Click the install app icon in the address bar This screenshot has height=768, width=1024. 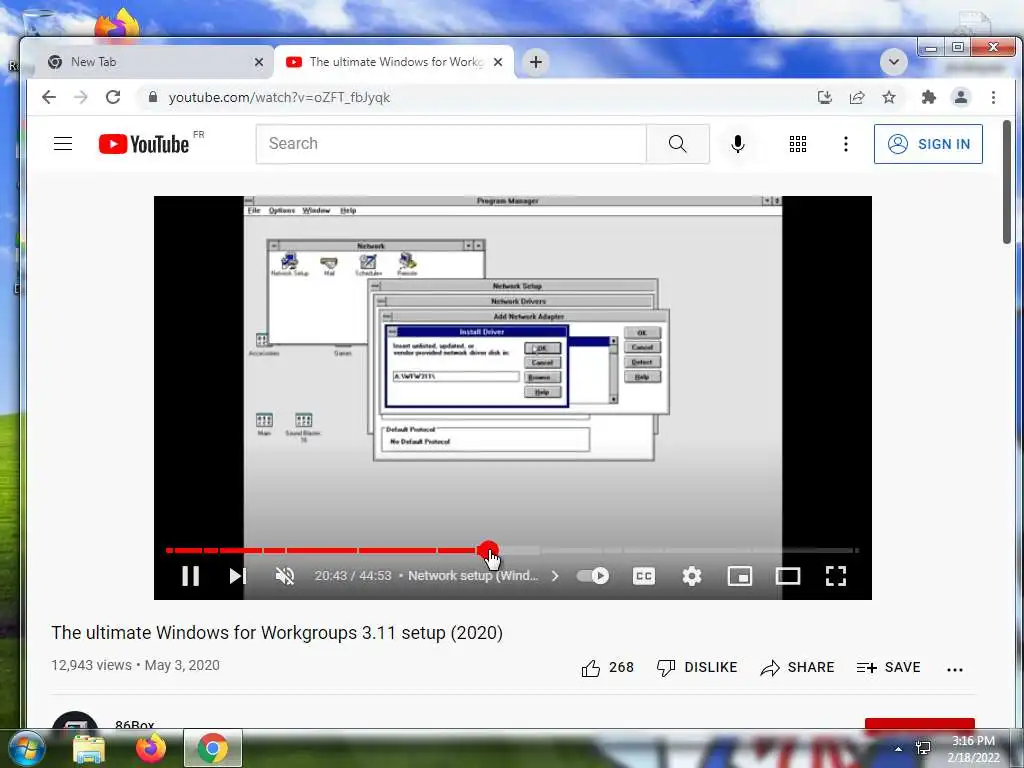[x=825, y=97]
